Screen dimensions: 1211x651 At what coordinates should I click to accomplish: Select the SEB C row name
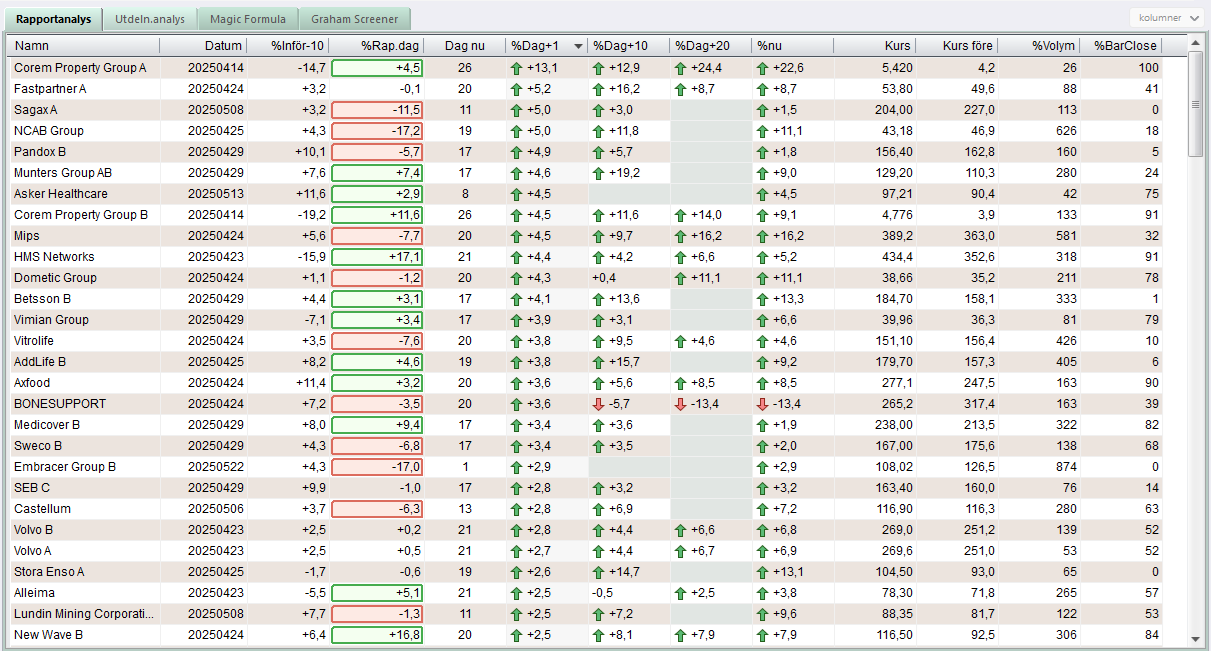31,488
